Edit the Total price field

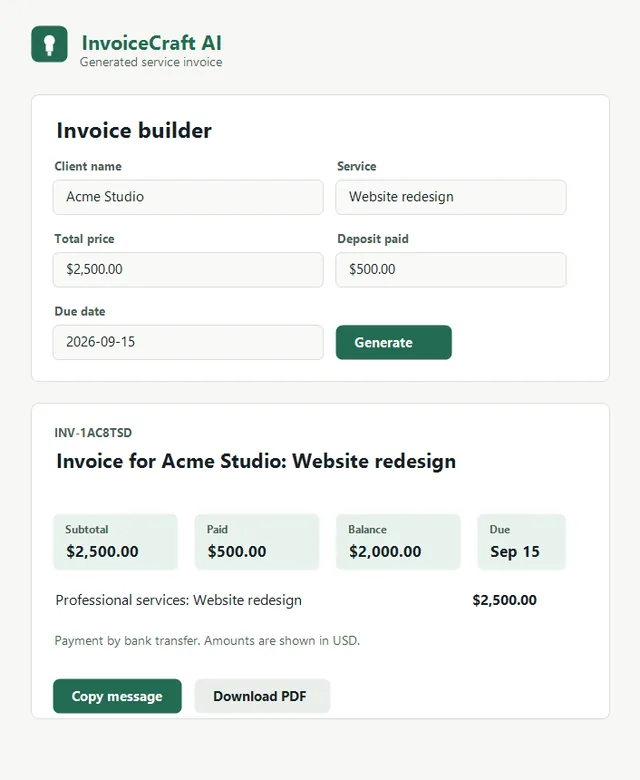click(188, 270)
